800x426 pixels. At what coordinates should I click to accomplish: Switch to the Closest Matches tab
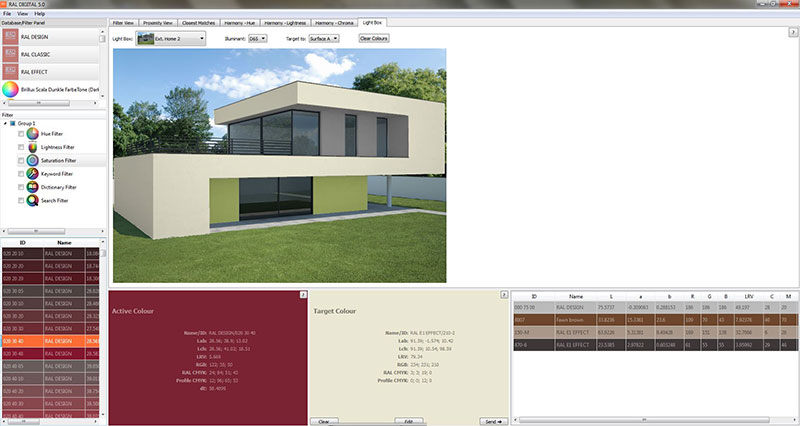198,23
